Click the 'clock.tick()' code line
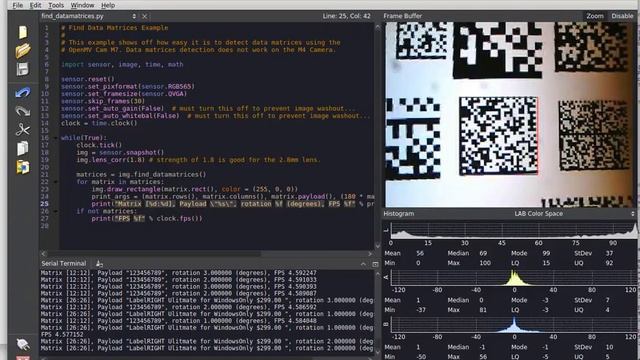 click(99, 145)
